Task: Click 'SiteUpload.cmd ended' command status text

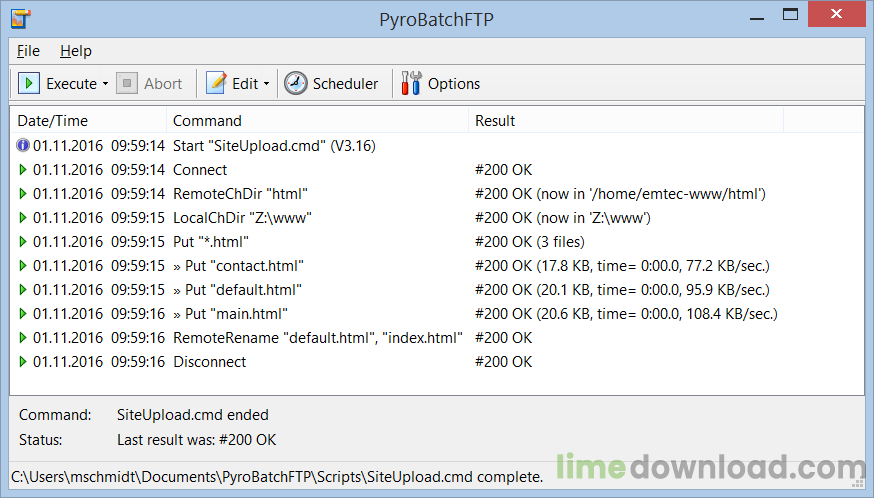Action: (x=193, y=414)
